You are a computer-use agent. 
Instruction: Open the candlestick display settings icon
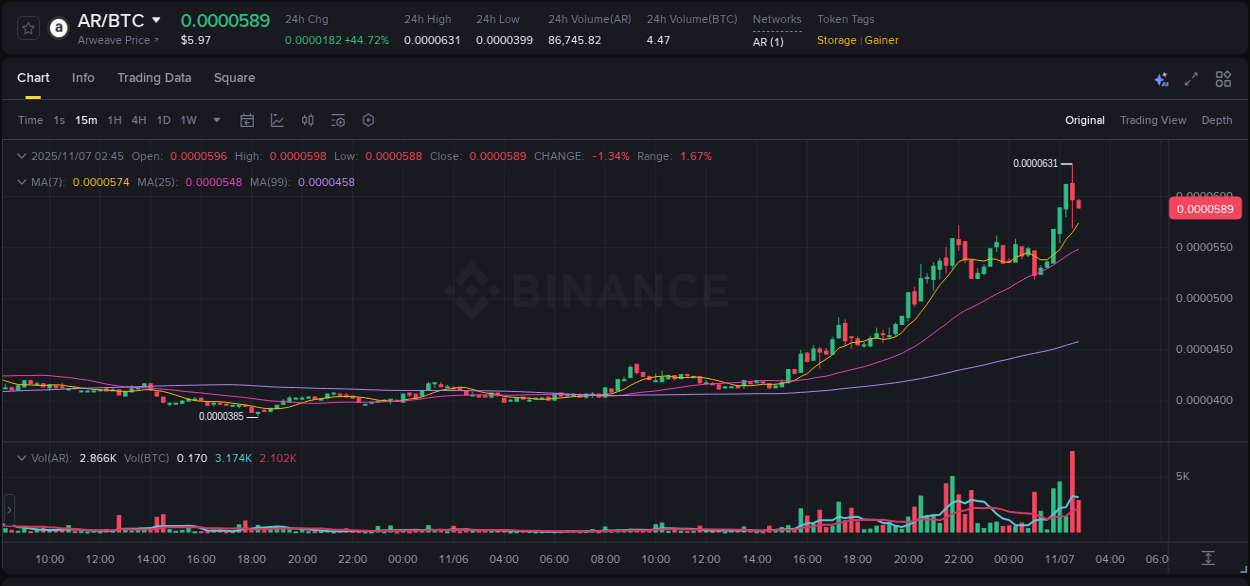tap(307, 120)
